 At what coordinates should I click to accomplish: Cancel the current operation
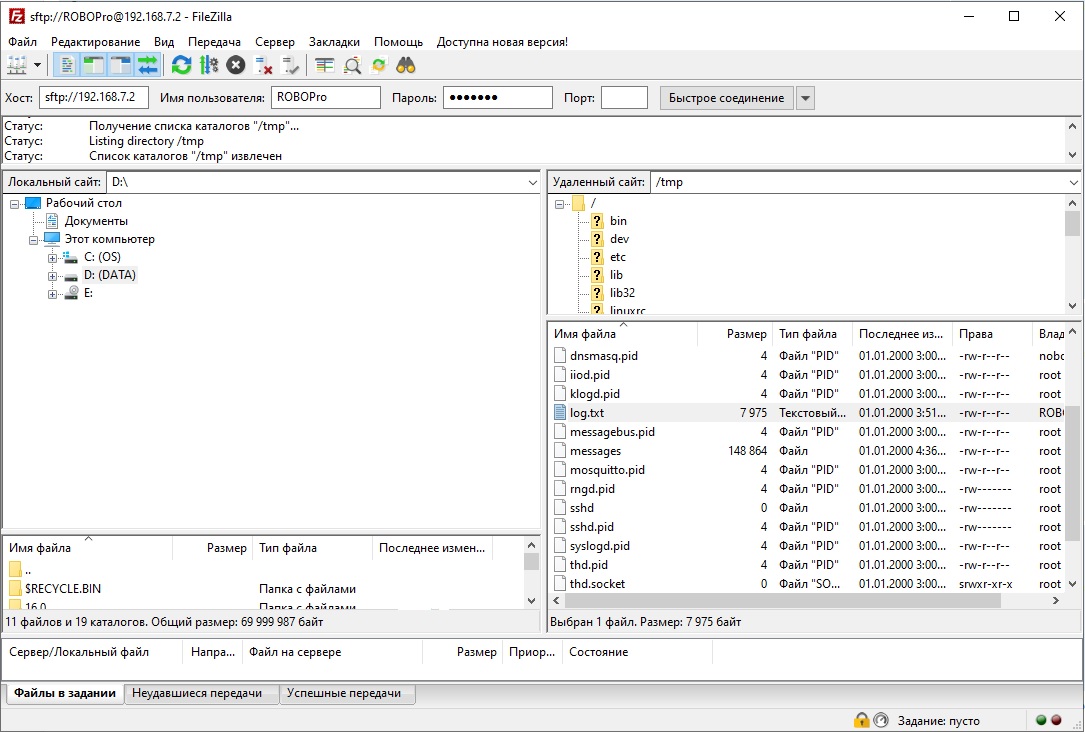point(235,66)
